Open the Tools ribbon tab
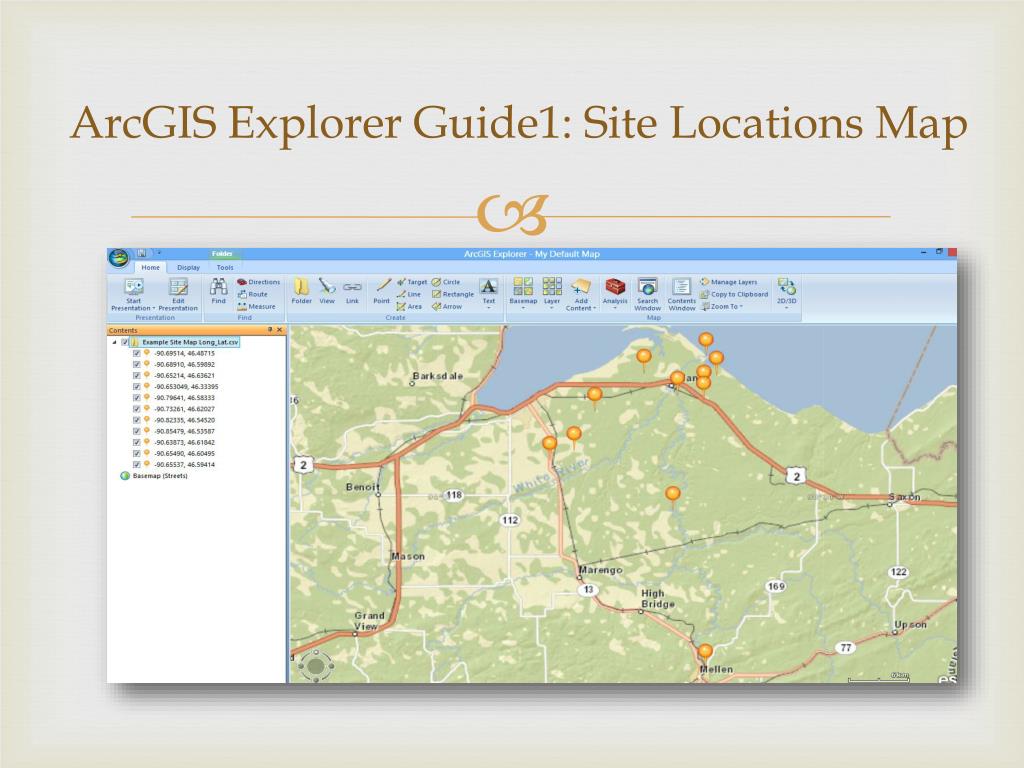 pos(225,267)
